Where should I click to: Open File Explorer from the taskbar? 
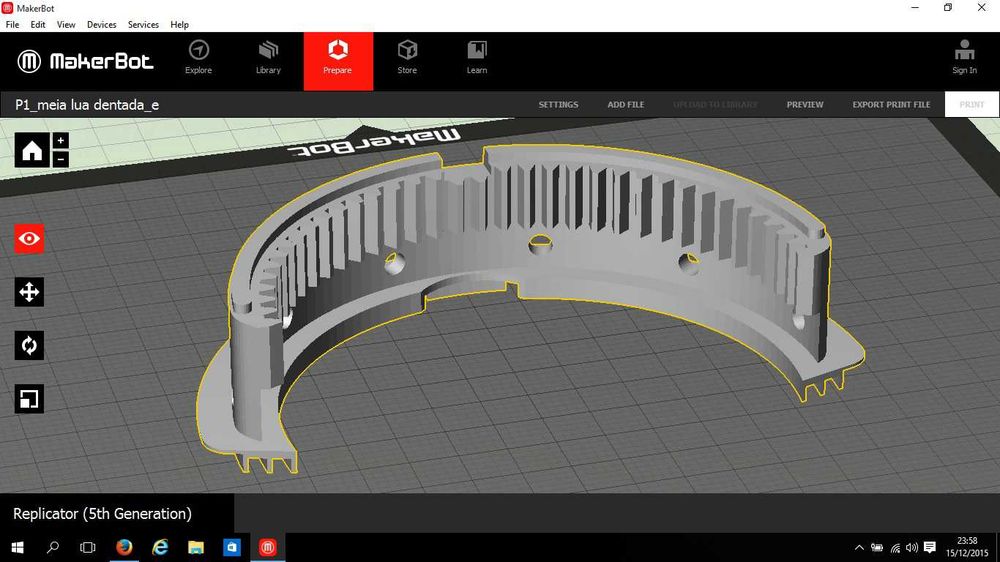196,547
